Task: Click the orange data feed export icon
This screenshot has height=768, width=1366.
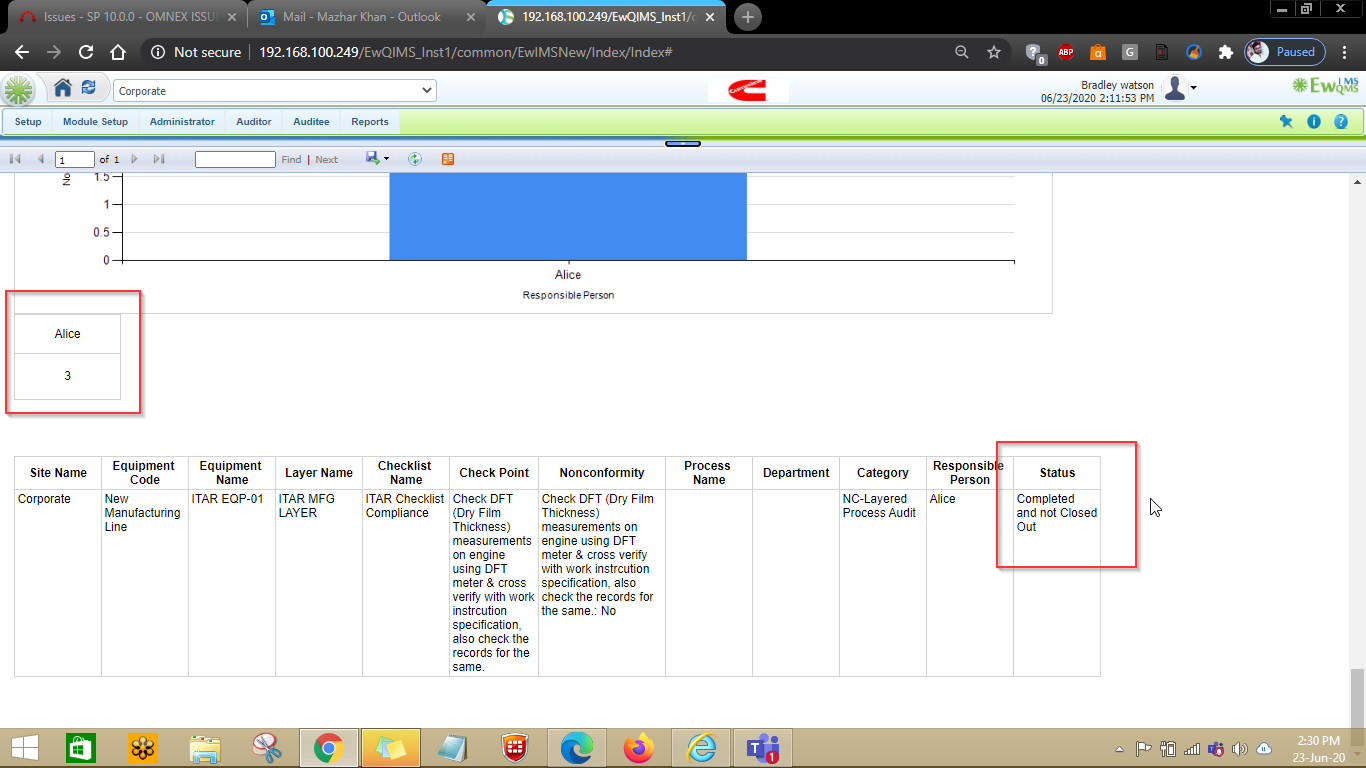Action: pyautogui.click(x=448, y=159)
